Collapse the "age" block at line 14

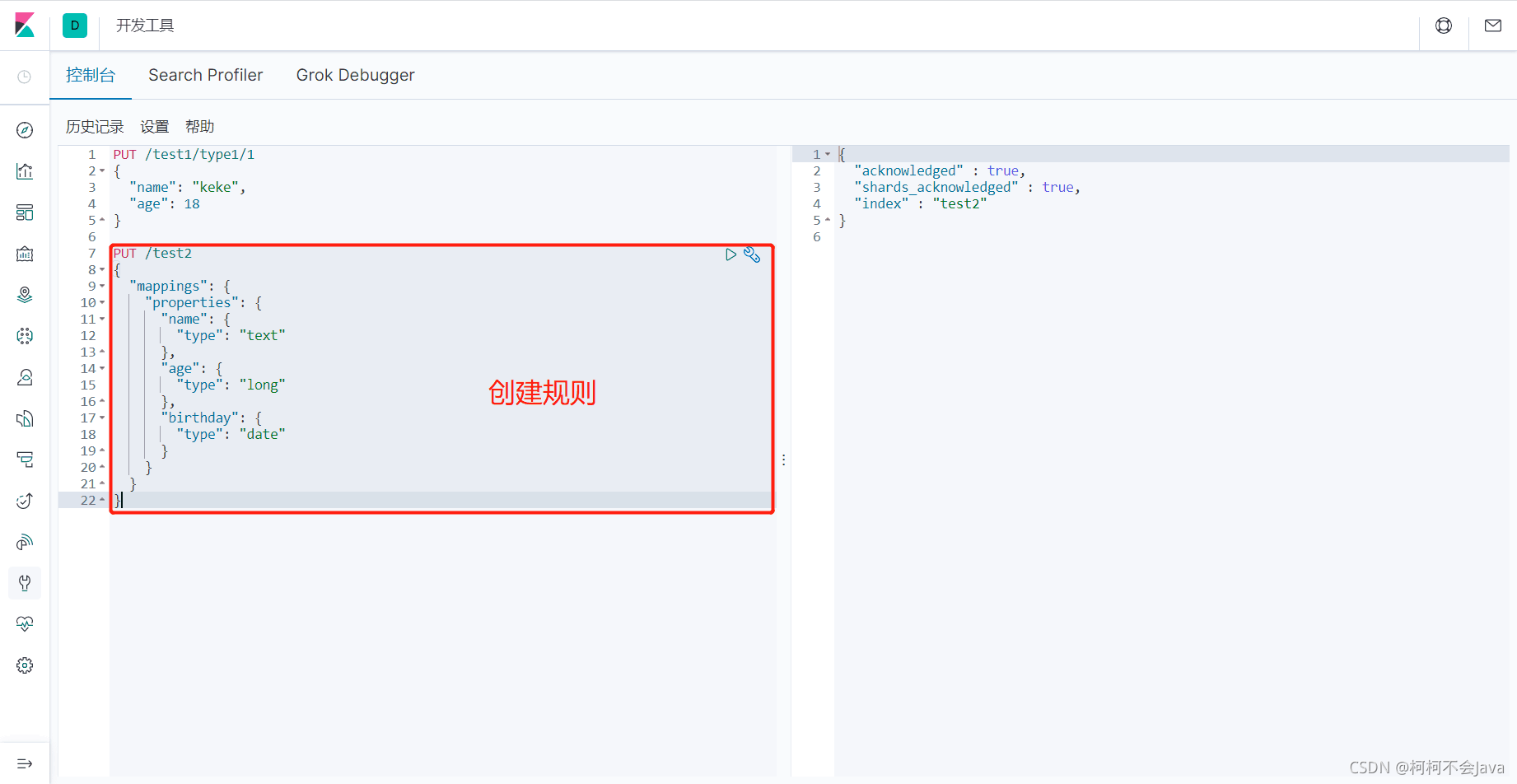pyautogui.click(x=102, y=369)
